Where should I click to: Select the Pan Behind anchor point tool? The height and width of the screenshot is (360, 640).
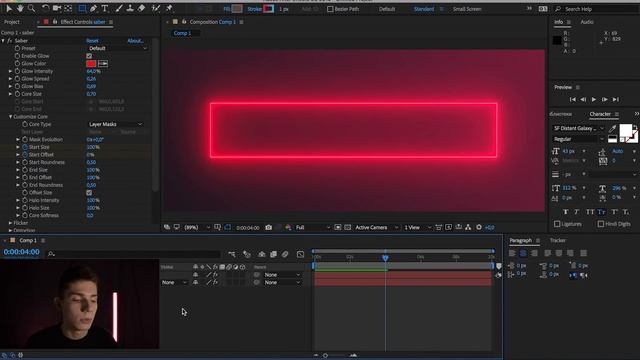point(68,8)
